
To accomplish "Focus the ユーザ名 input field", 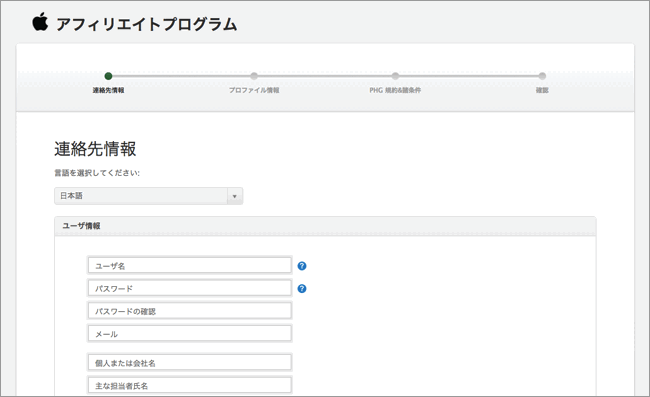I will click(x=189, y=266).
